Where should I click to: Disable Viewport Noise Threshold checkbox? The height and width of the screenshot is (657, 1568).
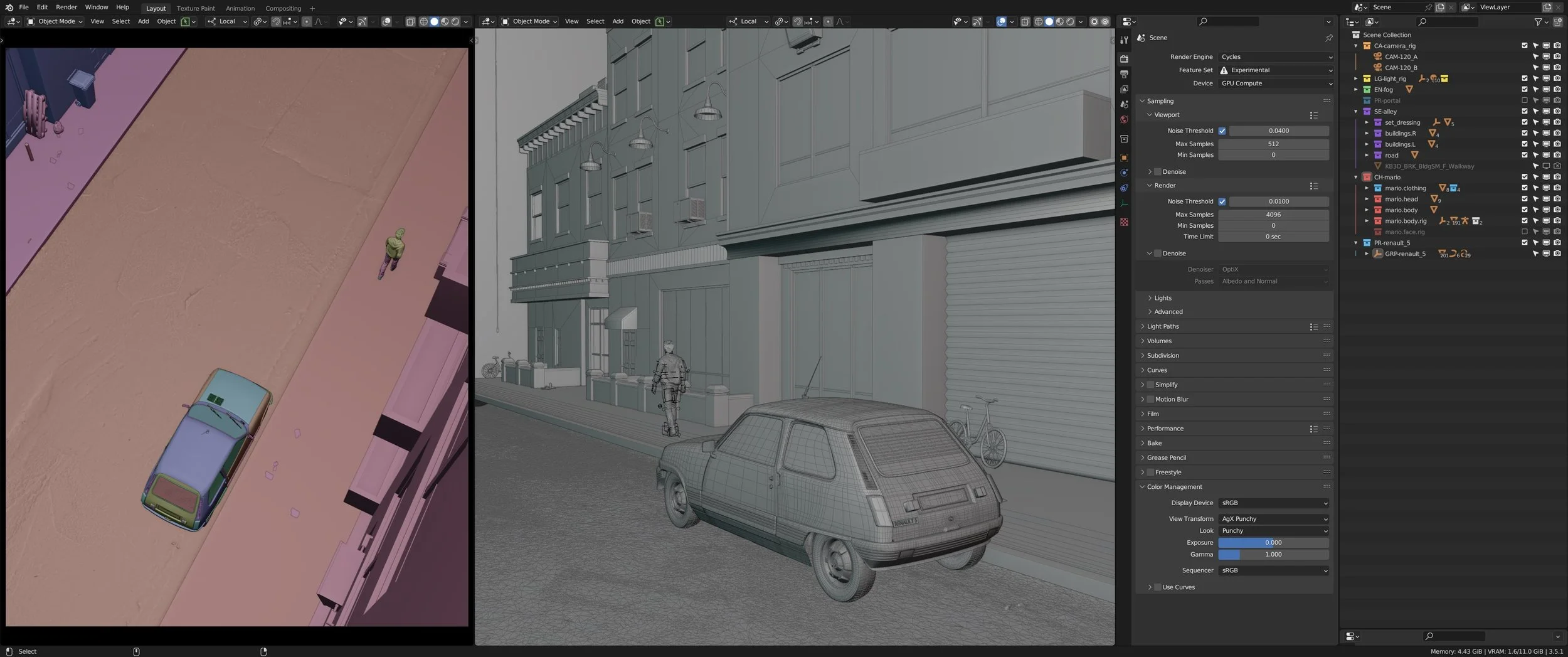[x=1222, y=131]
